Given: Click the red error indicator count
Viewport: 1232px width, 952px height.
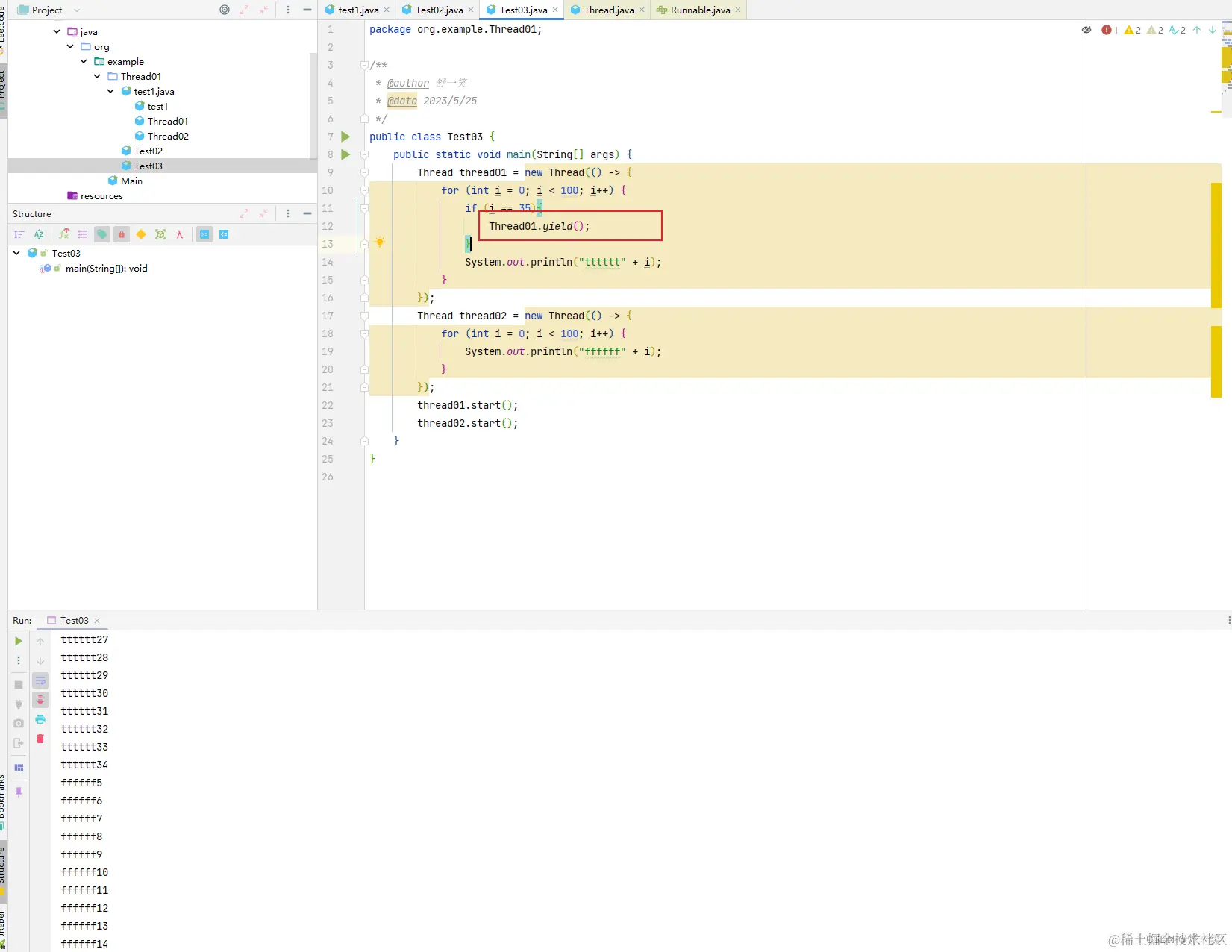Looking at the screenshot, I should (1110, 30).
